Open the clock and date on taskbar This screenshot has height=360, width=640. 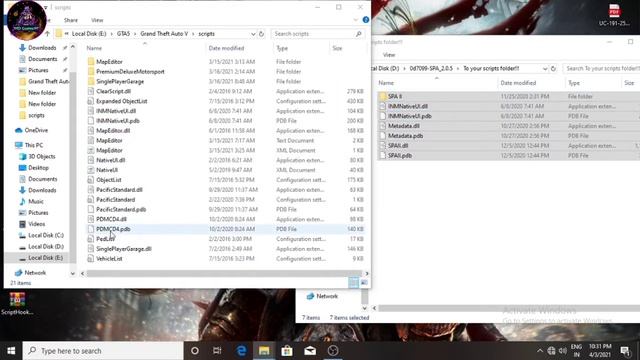[600, 351]
